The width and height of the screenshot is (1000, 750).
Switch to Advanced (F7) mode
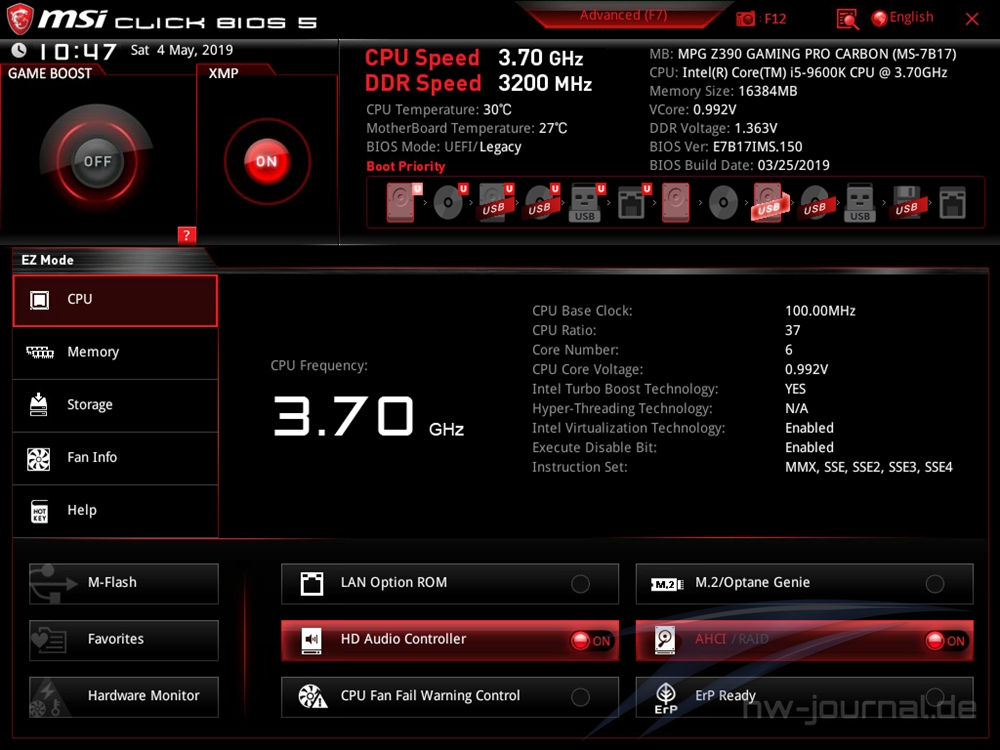[x=624, y=16]
